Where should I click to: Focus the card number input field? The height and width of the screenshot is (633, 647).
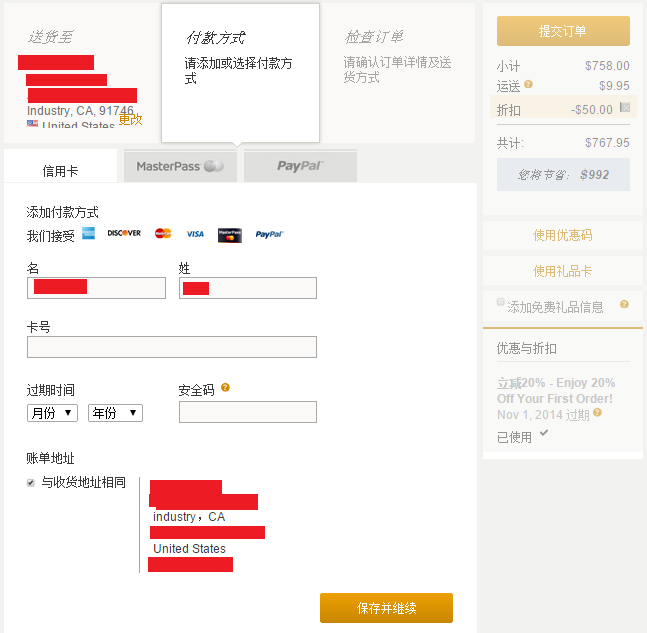coord(172,347)
